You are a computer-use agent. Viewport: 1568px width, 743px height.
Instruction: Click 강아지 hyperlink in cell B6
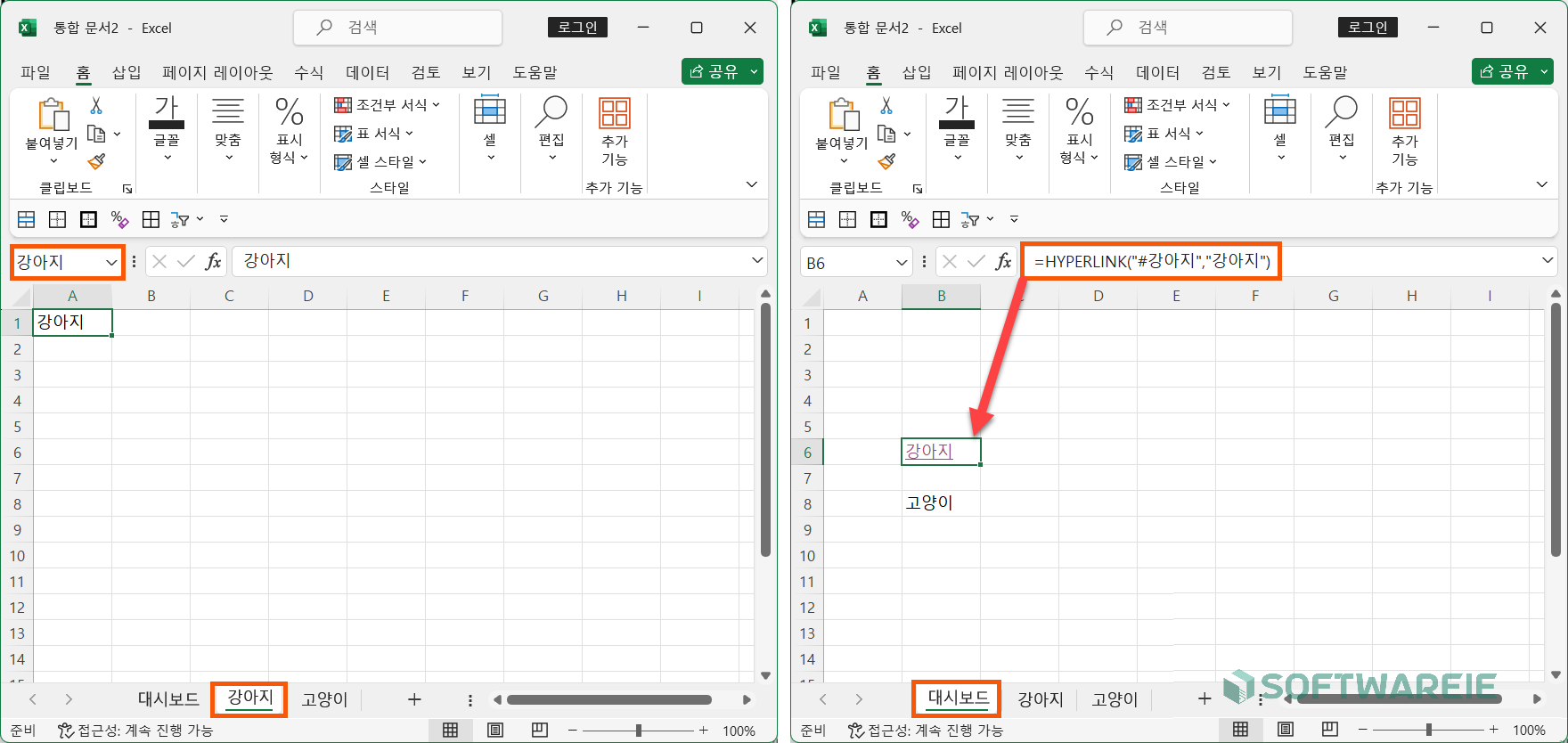tap(928, 451)
